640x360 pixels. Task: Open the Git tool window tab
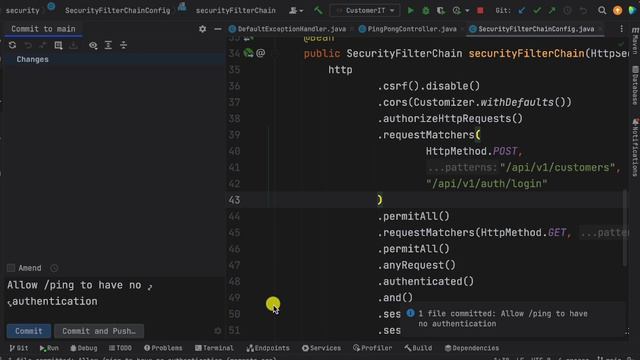[19, 348]
